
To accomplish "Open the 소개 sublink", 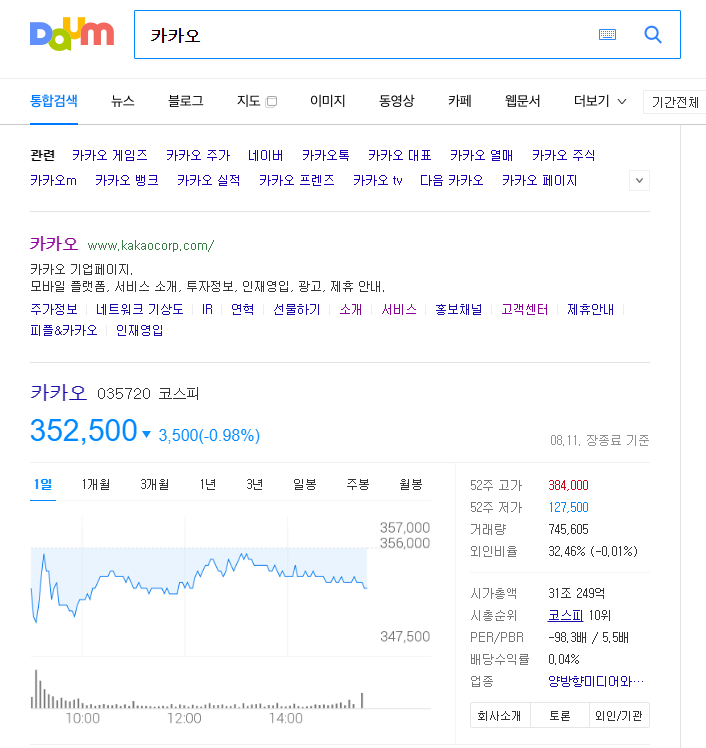I will [351, 309].
